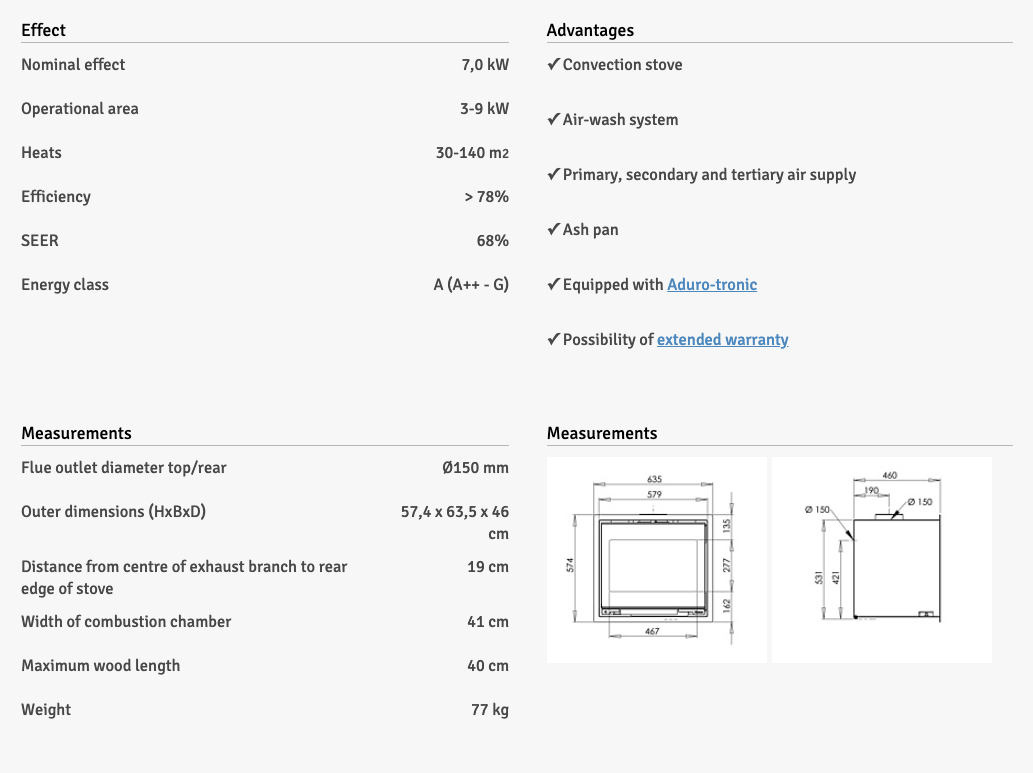Viewport: 1033px width, 773px height.
Task: Open the front view measurement drawing
Action: pos(656,559)
